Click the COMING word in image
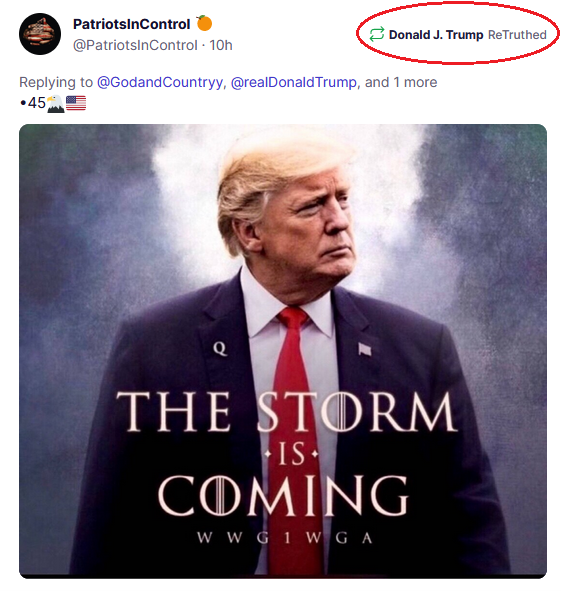This screenshot has width=561, height=591. [x=283, y=495]
